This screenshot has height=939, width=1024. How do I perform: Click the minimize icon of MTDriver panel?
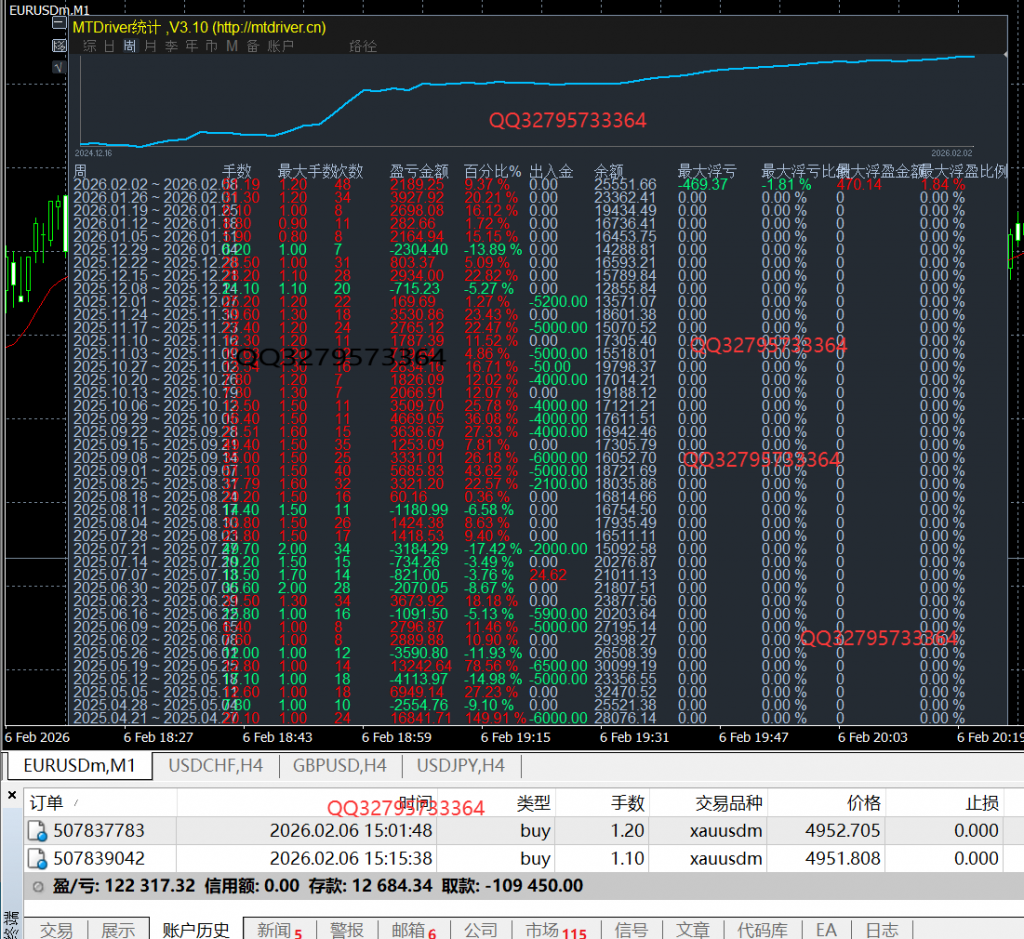pos(58,28)
